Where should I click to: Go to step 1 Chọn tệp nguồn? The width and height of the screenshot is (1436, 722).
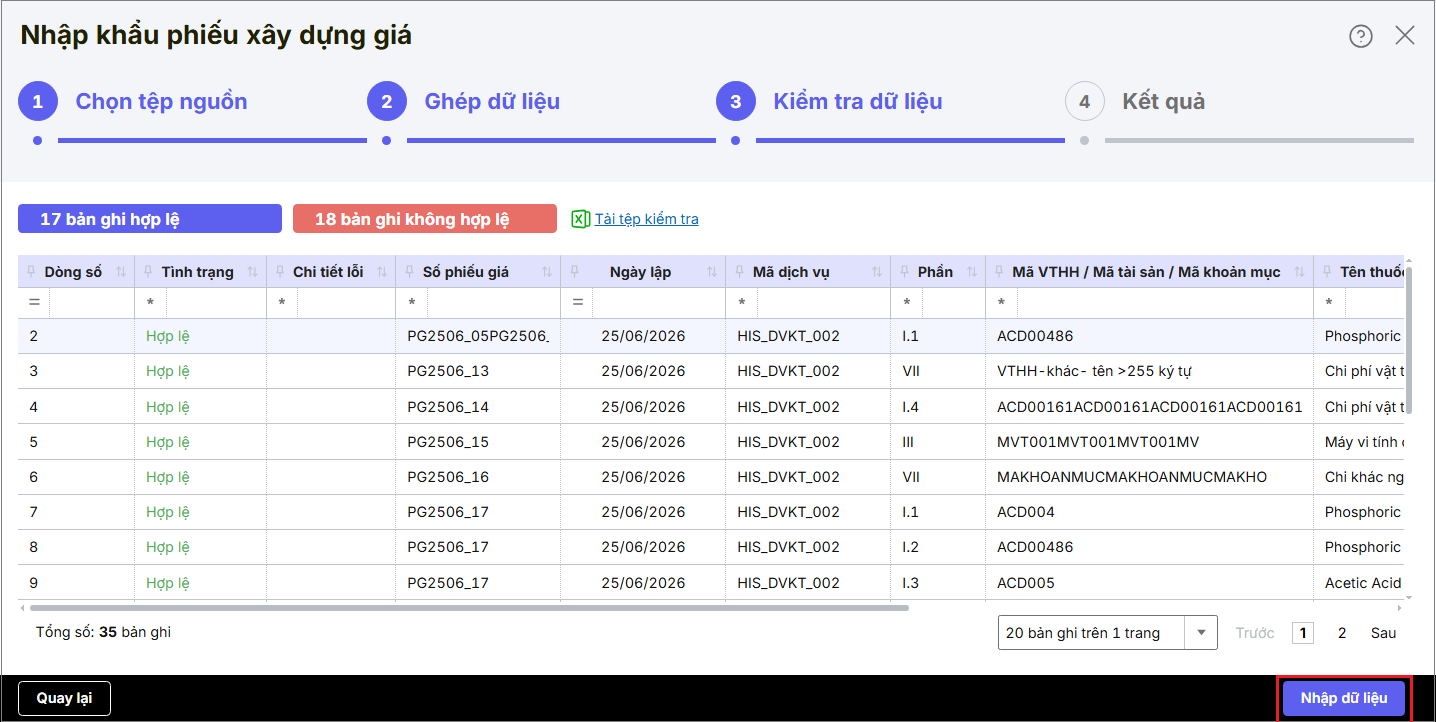(x=133, y=101)
